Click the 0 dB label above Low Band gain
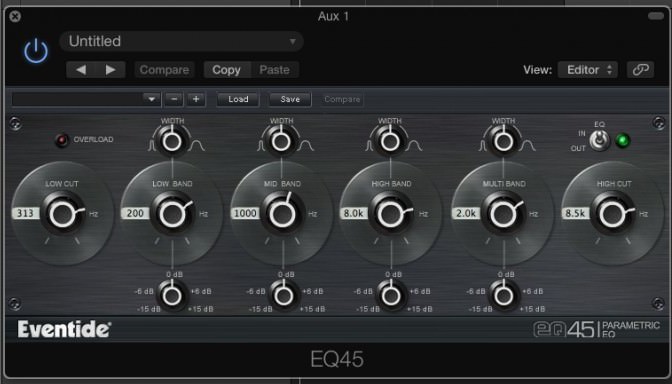Screen dimensions: 672x384 coord(174,274)
